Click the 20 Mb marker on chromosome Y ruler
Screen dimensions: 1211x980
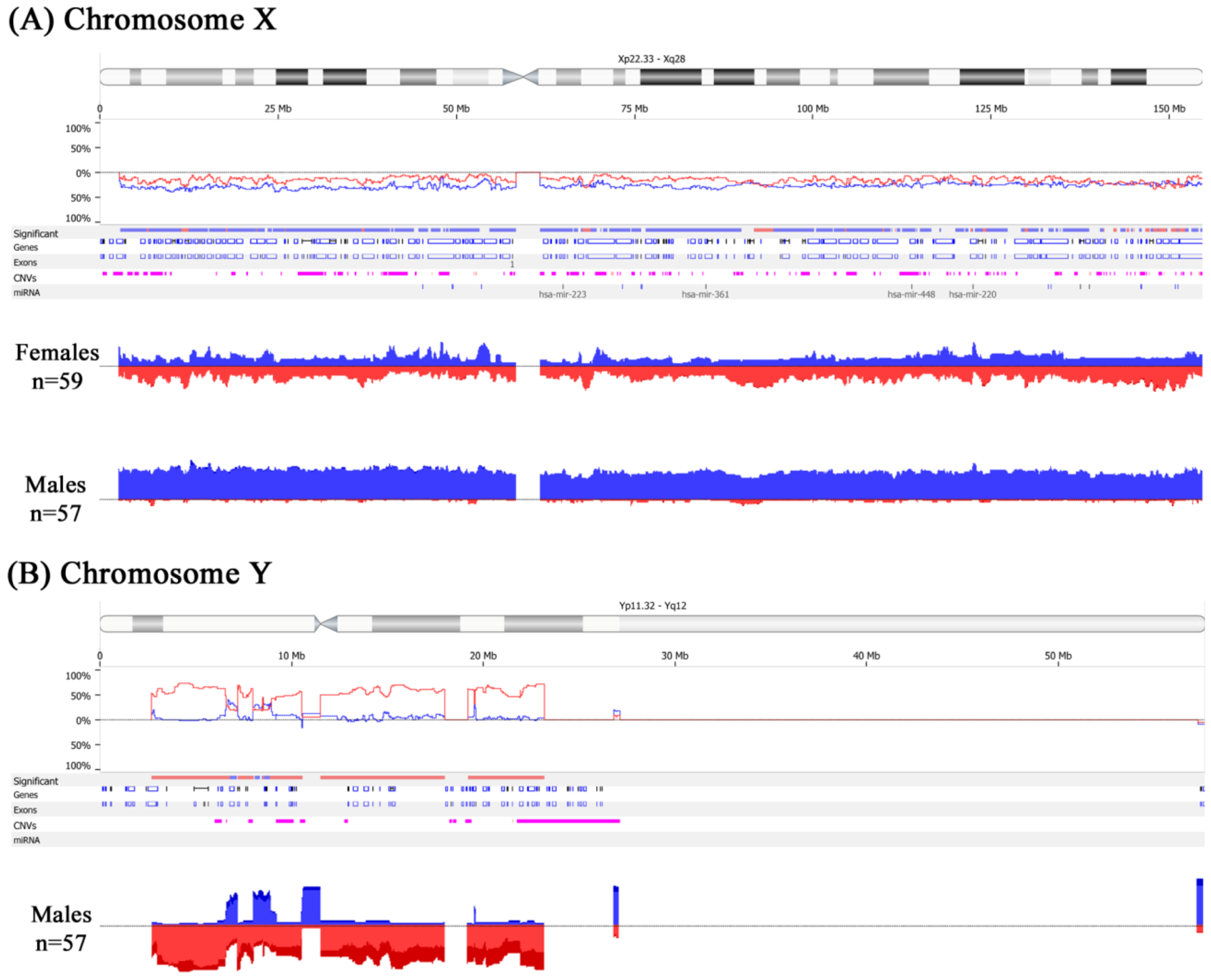pos(483,656)
